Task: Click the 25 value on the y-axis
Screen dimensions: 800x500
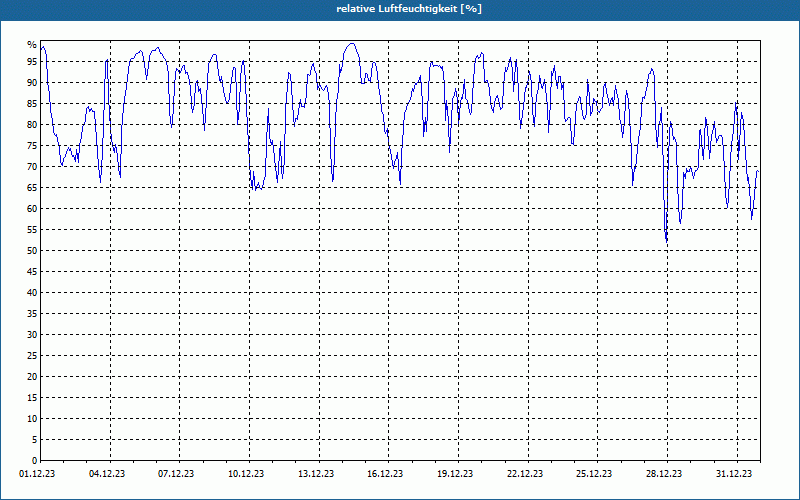Action: tap(32, 356)
